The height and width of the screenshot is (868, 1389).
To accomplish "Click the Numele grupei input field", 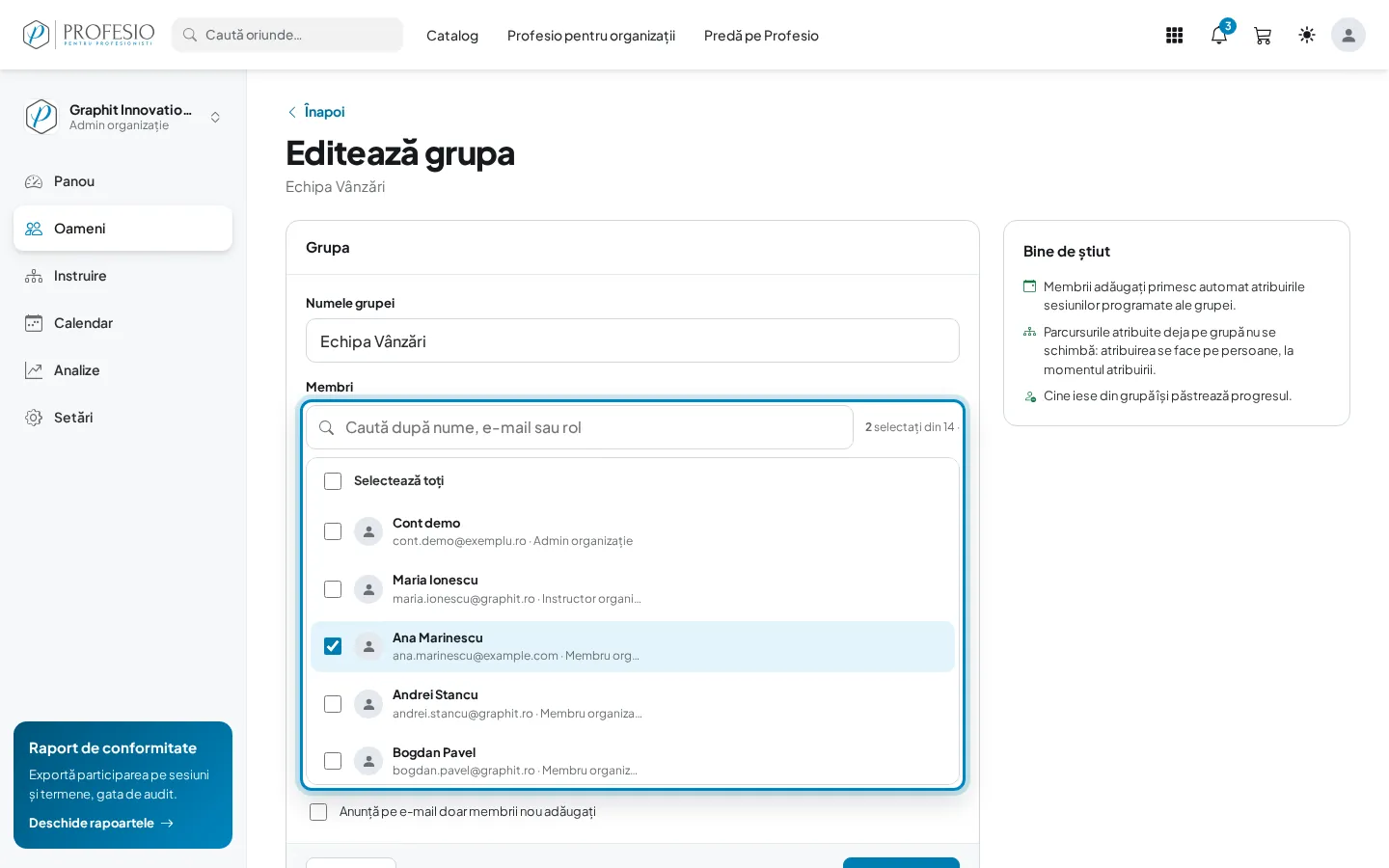I will 633,340.
